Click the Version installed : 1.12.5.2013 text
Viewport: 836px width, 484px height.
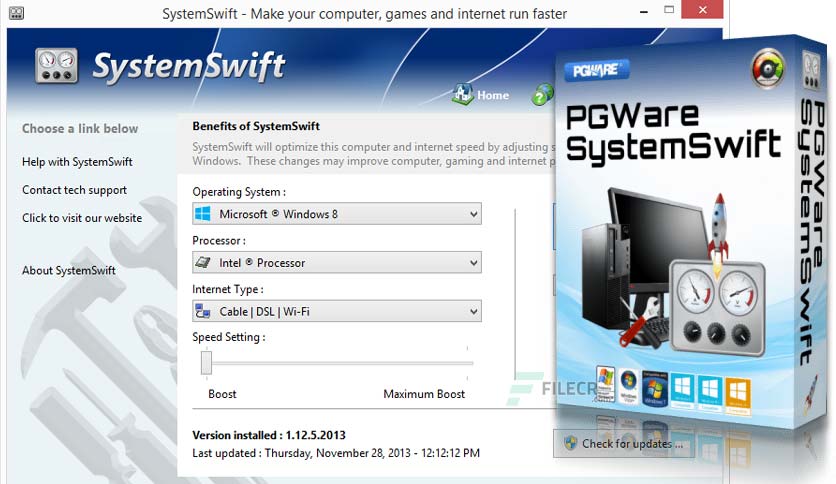click(x=269, y=435)
